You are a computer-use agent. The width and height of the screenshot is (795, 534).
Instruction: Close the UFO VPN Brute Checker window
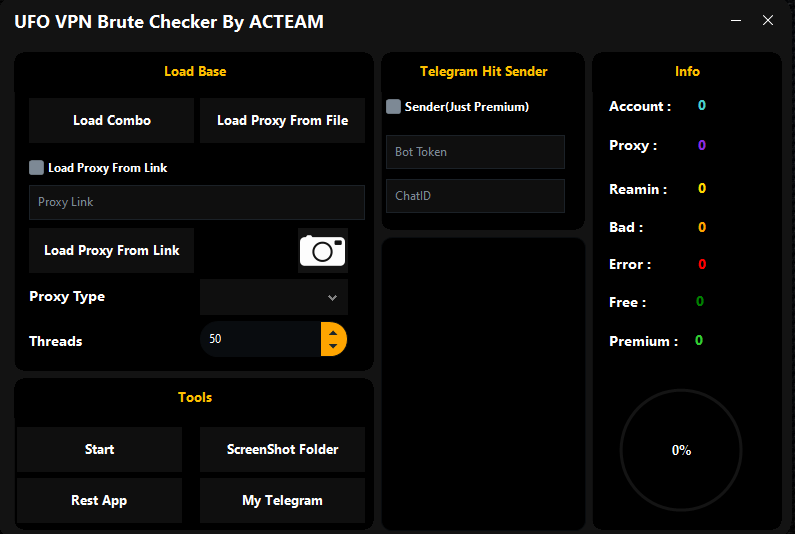pyautogui.click(x=768, y=20)
